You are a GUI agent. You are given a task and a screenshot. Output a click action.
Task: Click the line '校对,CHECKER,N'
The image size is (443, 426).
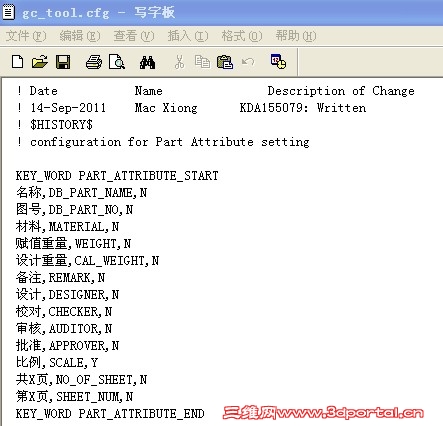click(64, 312)
